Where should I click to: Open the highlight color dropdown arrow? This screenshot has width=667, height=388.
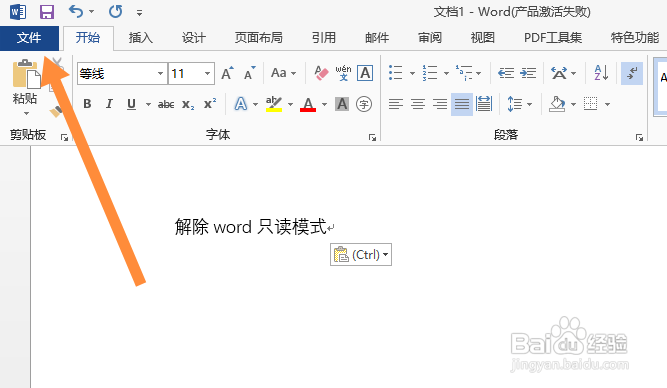291,104
